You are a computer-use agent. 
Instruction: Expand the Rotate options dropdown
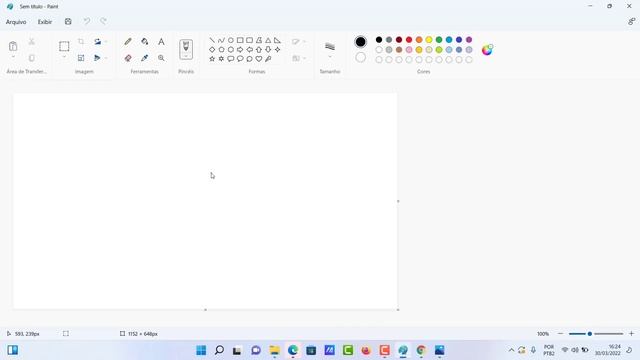(106, 42)
